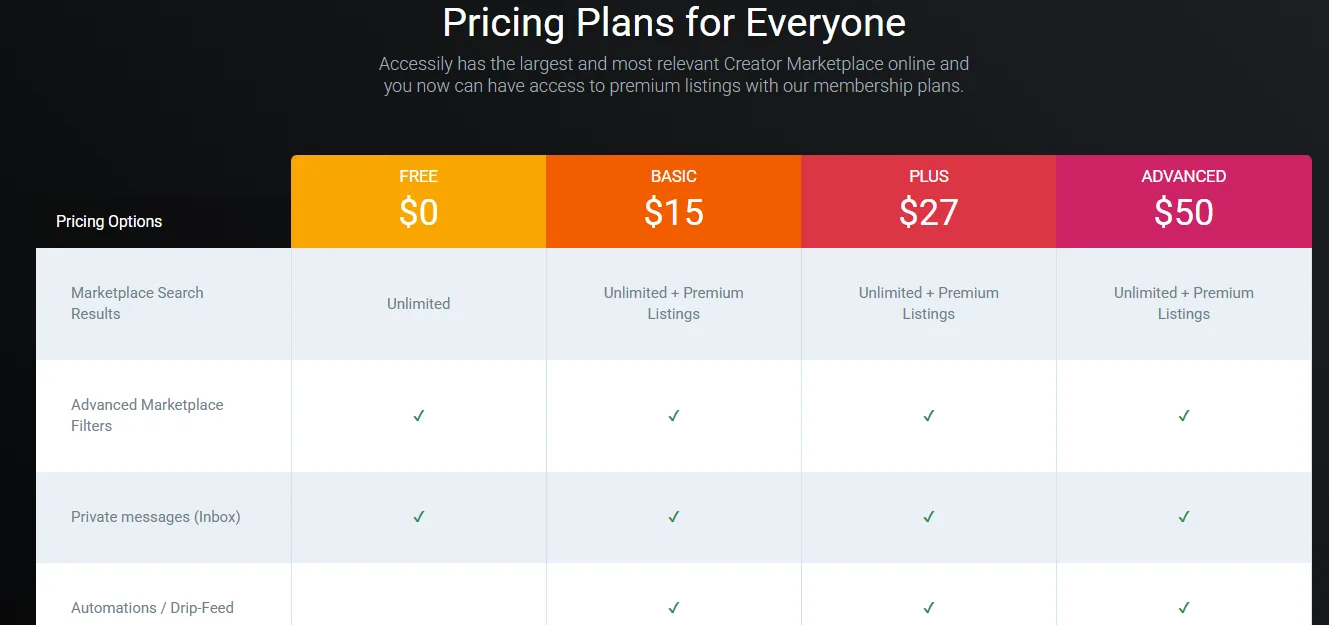Click the Advanced plan checkmark for Advanced Marketplace Filters
Screen dimensions: 1329x625
(1184, 416)
